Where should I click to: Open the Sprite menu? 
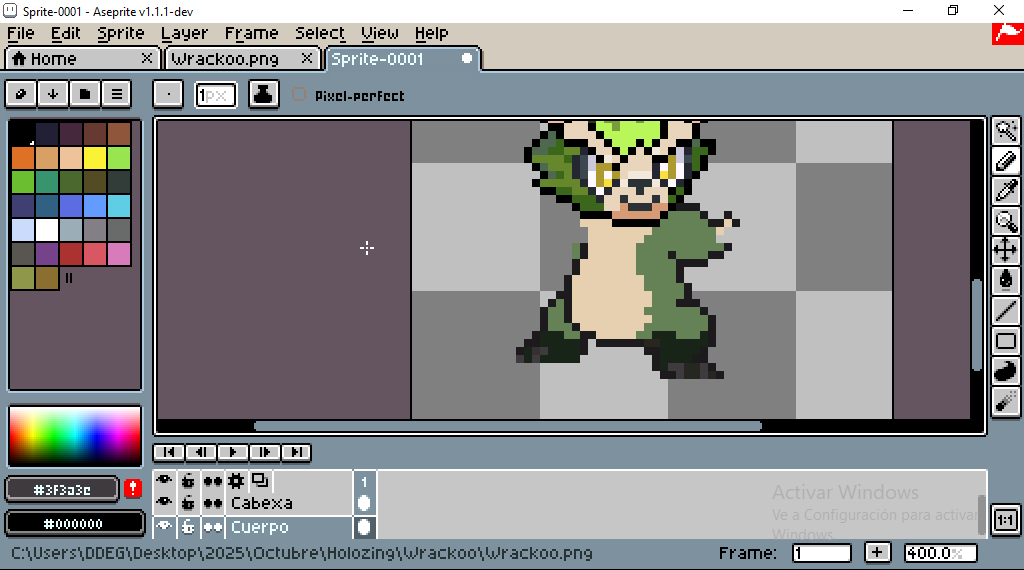click(121, 33)
